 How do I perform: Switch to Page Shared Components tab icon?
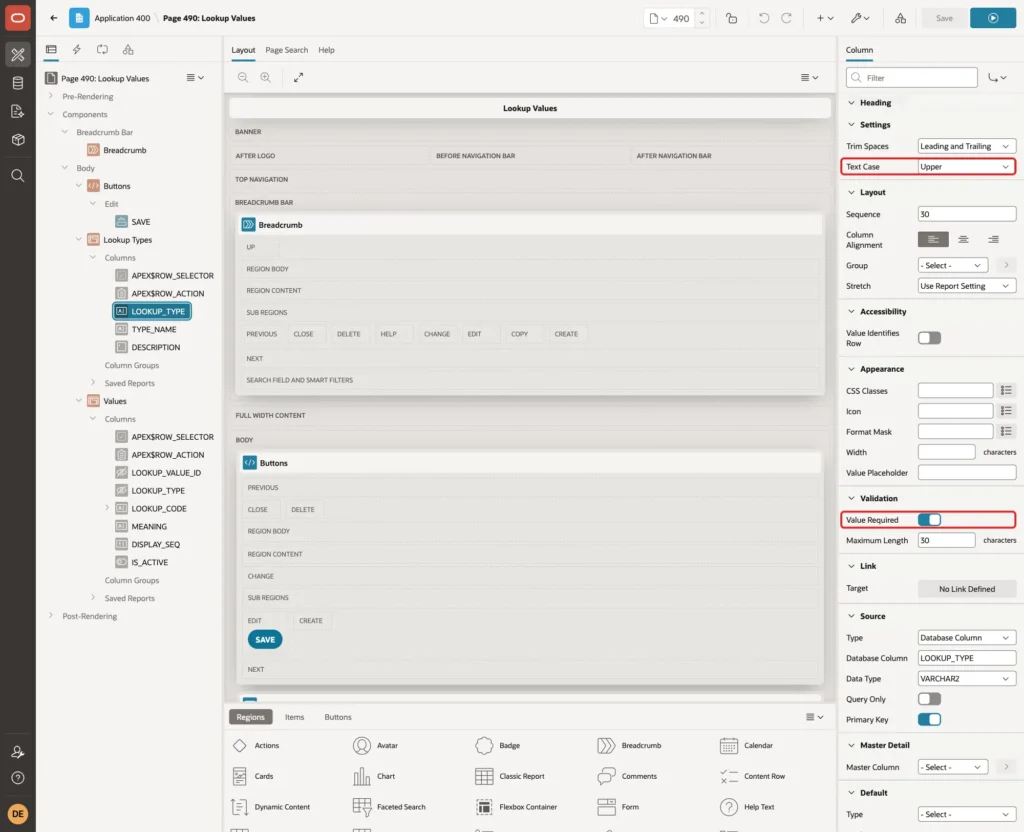point(128,50)
